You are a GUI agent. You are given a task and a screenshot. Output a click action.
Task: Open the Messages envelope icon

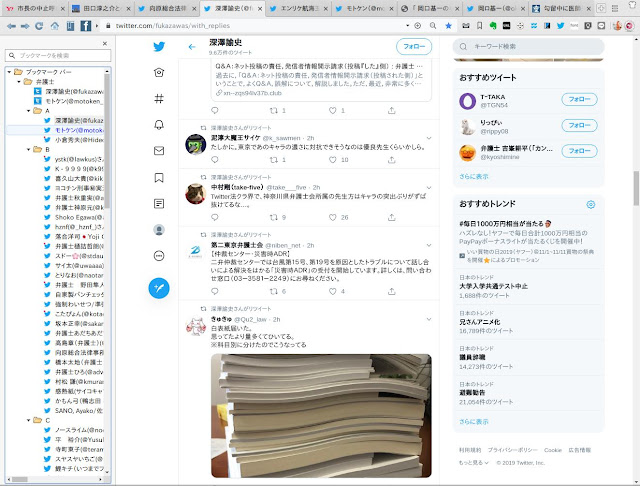(159, 151)
